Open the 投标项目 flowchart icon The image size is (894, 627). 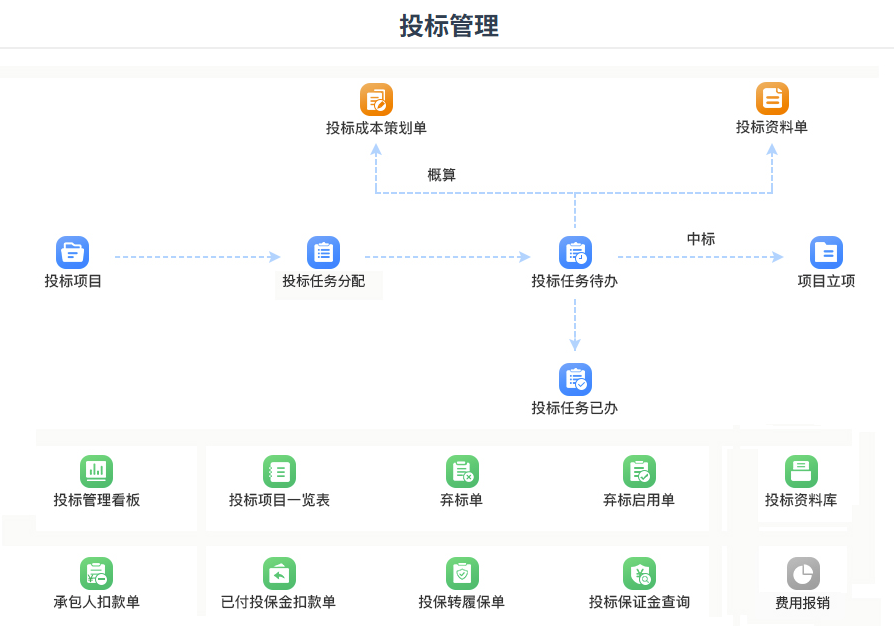(71, 251)
